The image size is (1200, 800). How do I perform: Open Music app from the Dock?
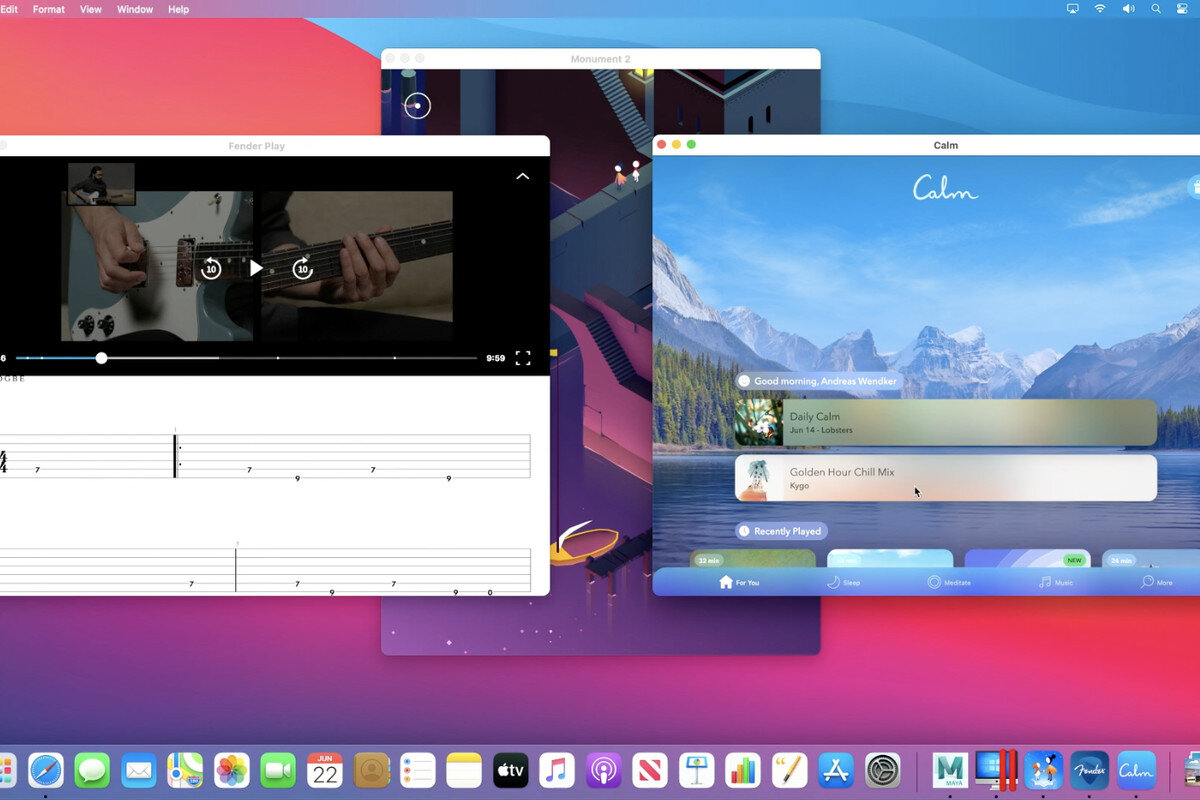click(x=557, y=770)
